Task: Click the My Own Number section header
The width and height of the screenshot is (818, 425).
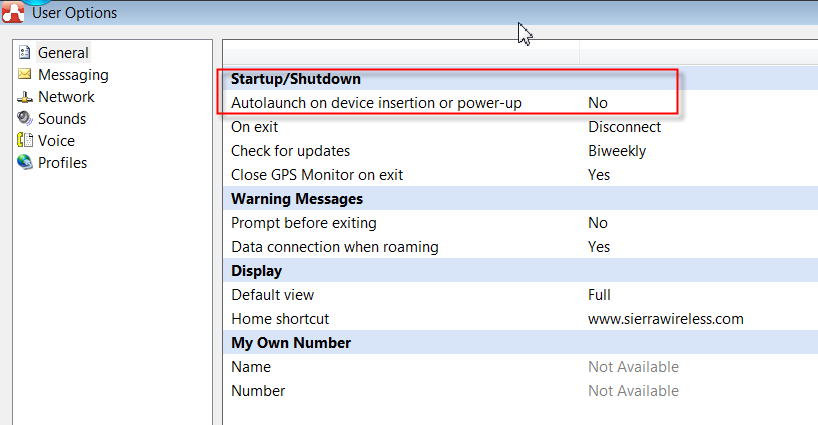Action: click(291, 343)
